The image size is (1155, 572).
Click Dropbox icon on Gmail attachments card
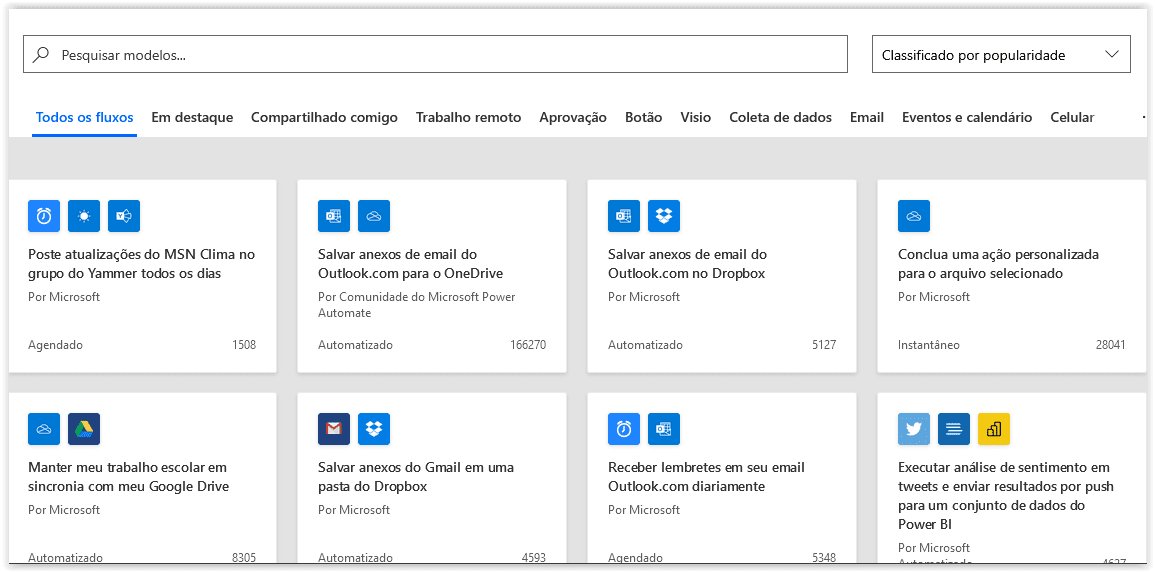click(x=374, y=428)
